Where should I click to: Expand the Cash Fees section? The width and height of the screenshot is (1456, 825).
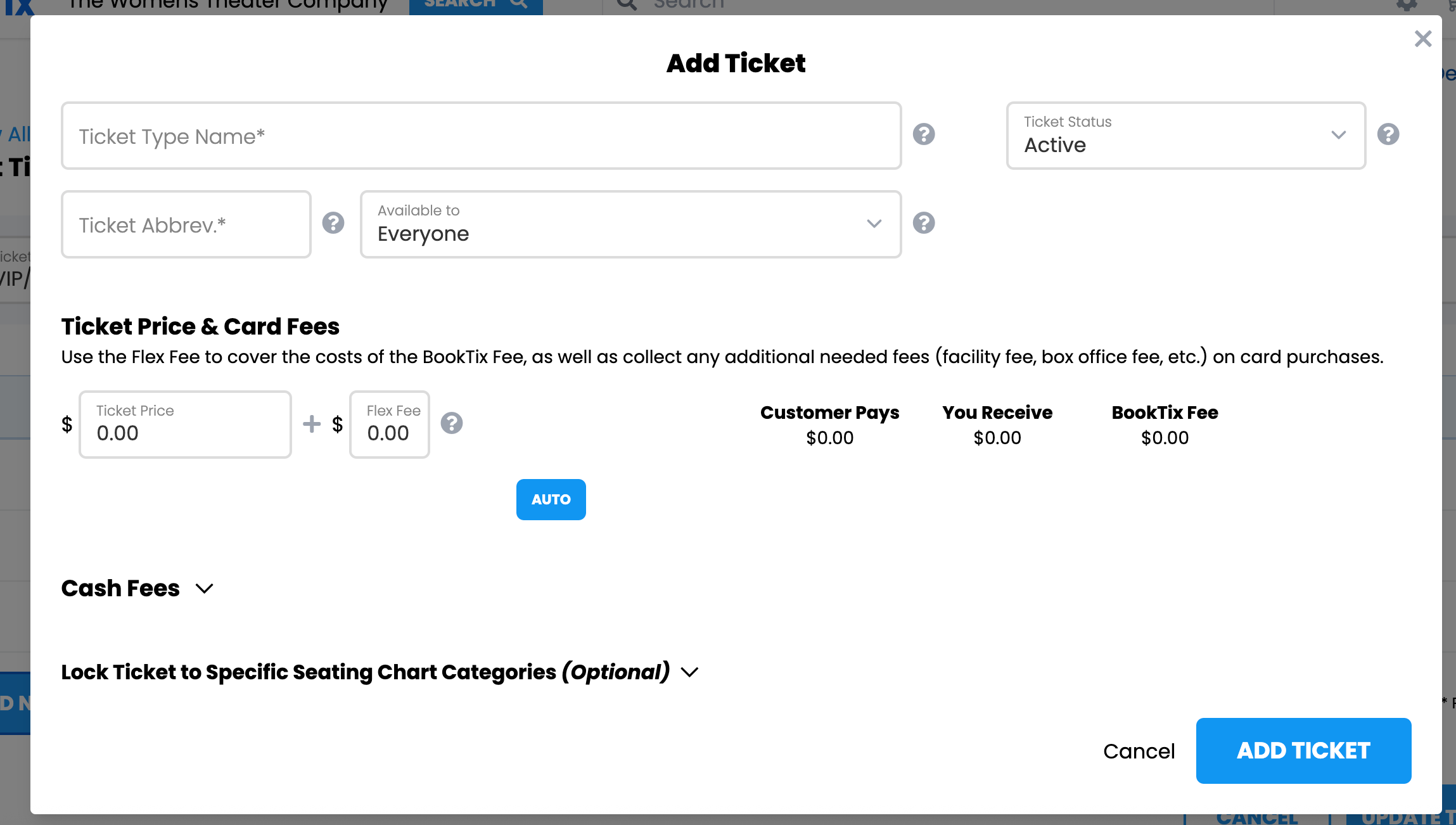point(137,589)
